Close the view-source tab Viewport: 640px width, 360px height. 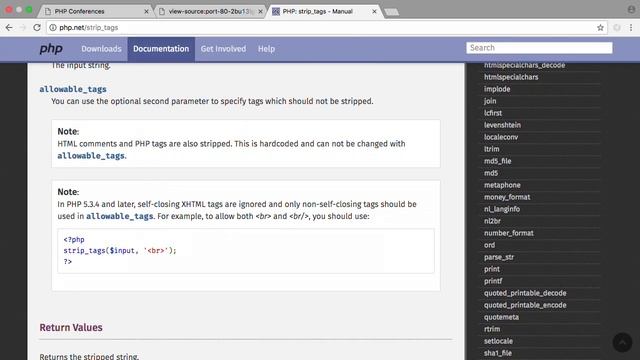pos(260,11)
